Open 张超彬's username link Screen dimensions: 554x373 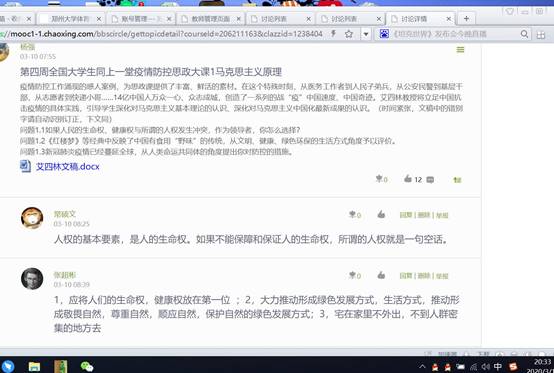point(65,274)
